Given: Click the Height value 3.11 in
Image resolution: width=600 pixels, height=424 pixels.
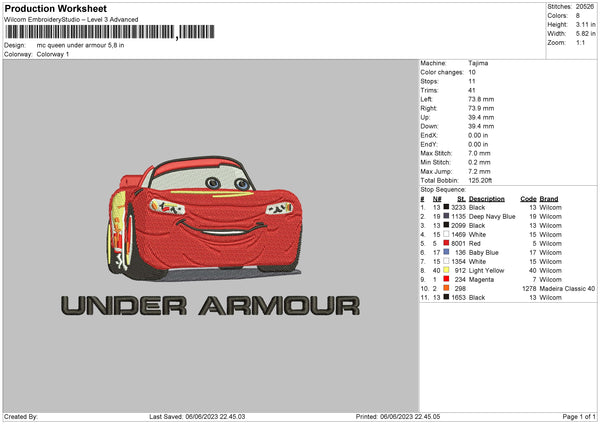Looking at the screenshot, I should click(x=586, y=24).
